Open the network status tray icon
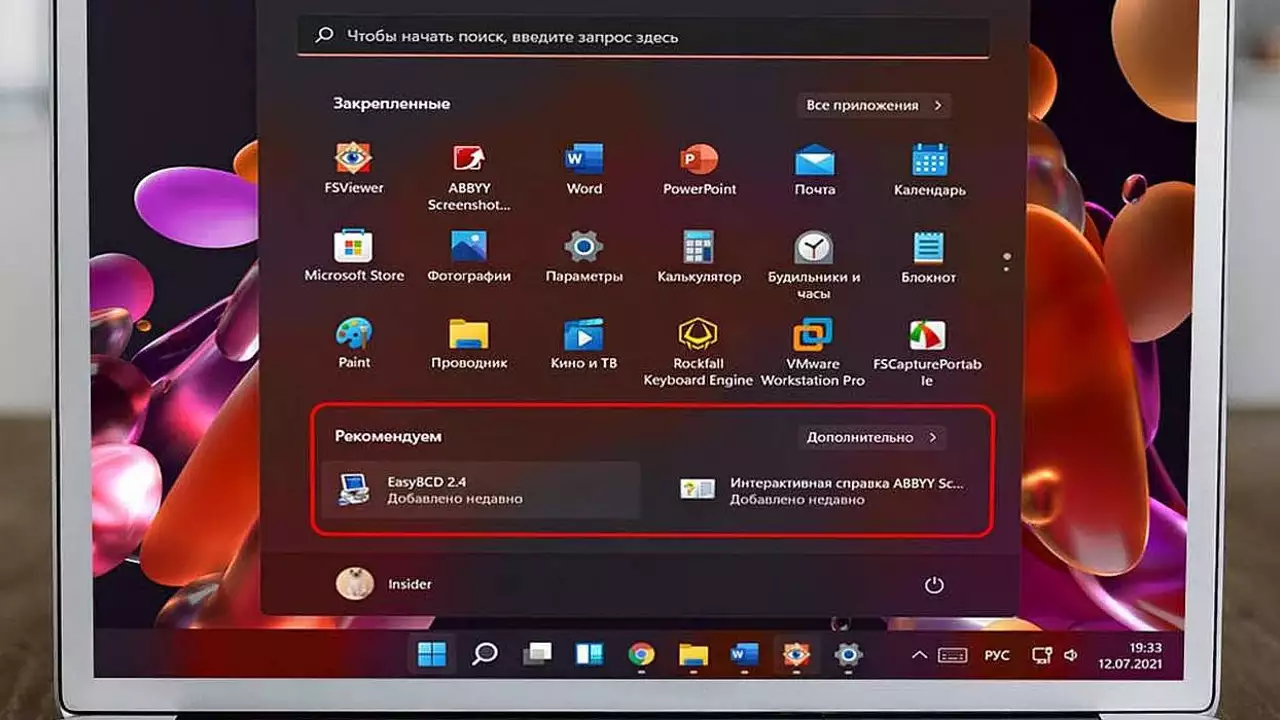This screenshot has width=1280, height=720. click(x=1041, y=656)
